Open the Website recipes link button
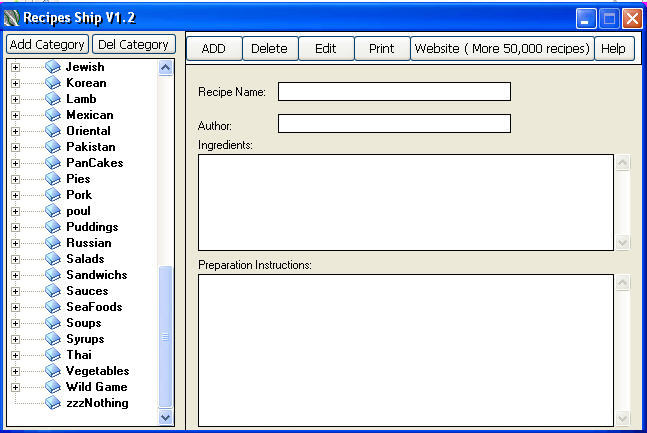The height and width of the screenshot is (433, 647). pos(501,49)
